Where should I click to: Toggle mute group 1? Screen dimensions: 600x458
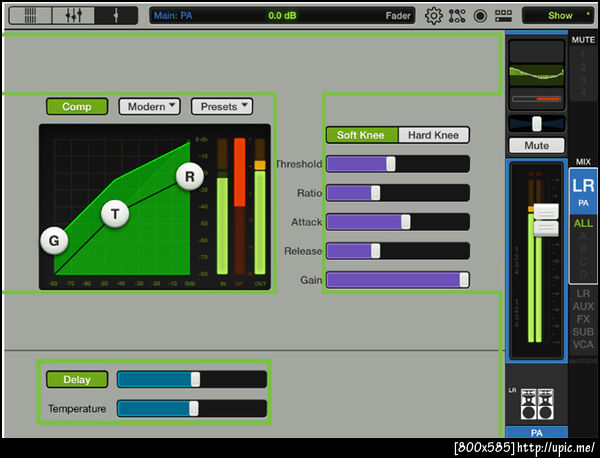(583, 55)
